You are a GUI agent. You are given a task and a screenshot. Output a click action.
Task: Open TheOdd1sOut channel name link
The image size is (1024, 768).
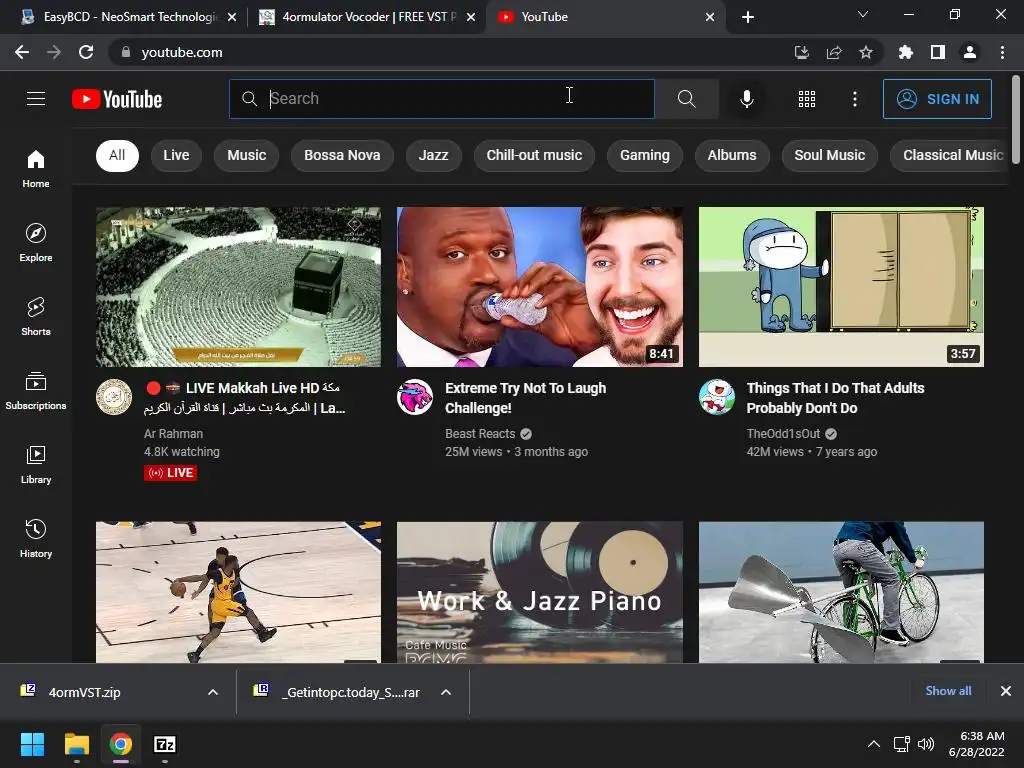[x=783, y=434]
